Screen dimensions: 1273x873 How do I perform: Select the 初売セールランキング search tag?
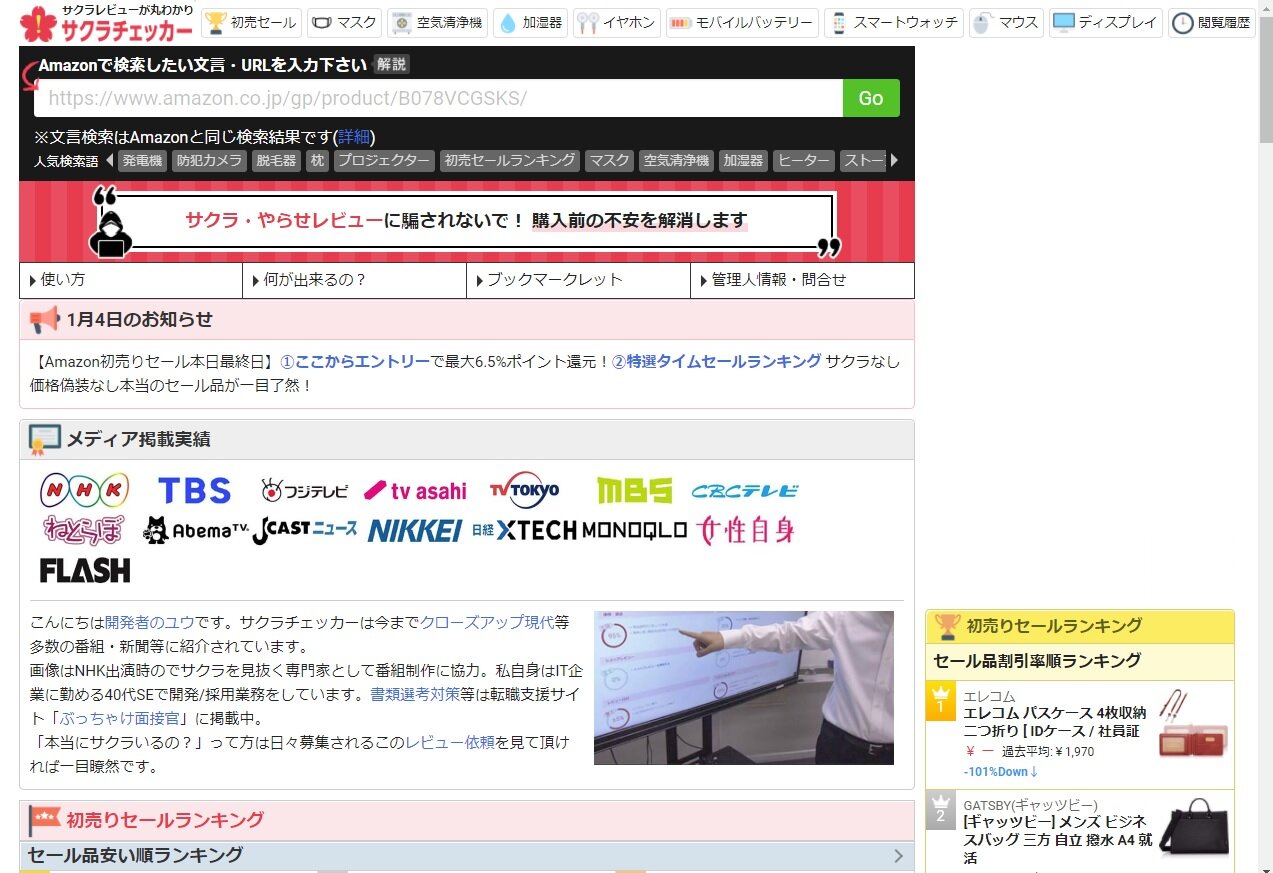(510, 160)
